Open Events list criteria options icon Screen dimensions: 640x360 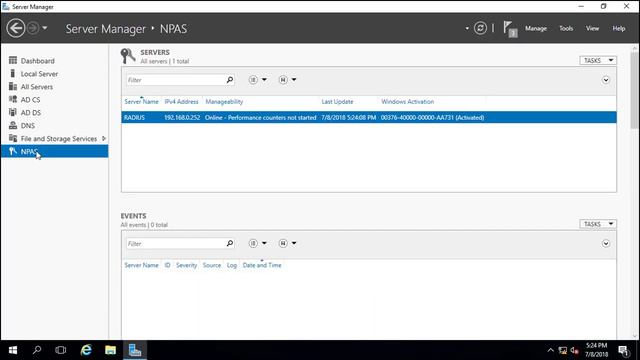tap(253, 243)
